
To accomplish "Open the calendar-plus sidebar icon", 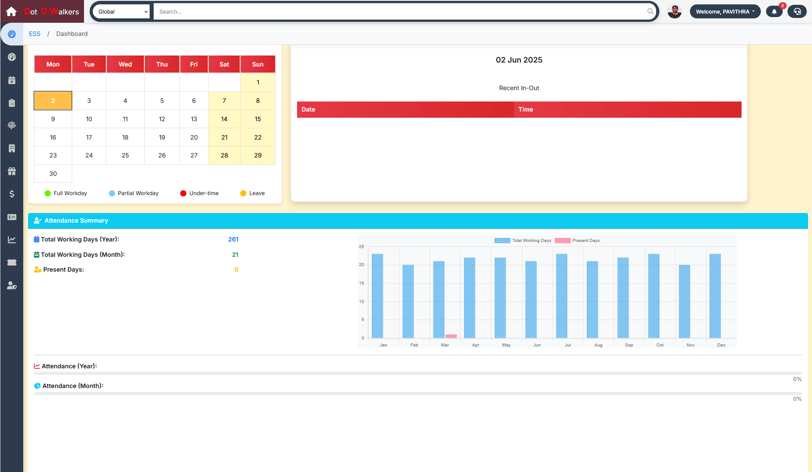I will (x=12, y=80).
